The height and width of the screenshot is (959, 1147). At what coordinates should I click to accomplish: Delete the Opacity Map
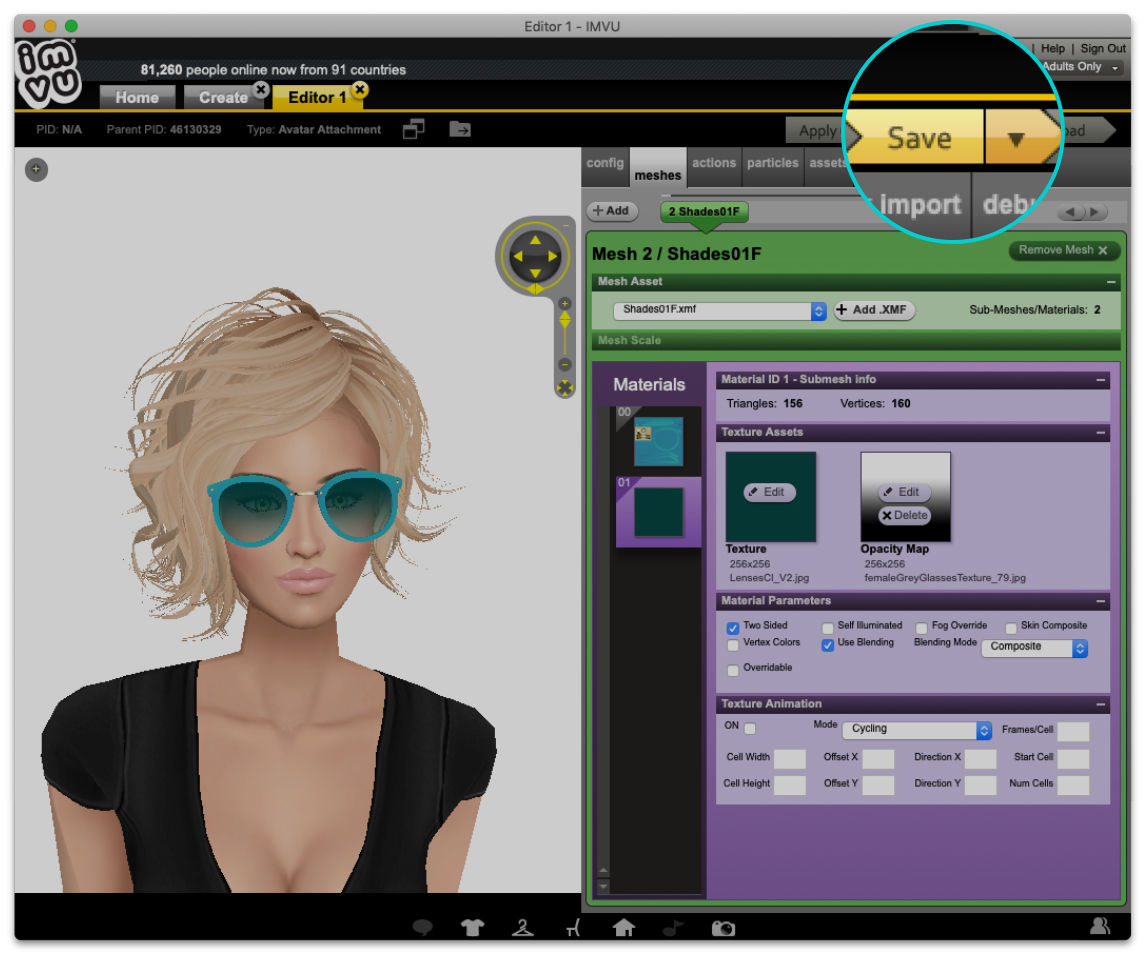pos(905,516)
